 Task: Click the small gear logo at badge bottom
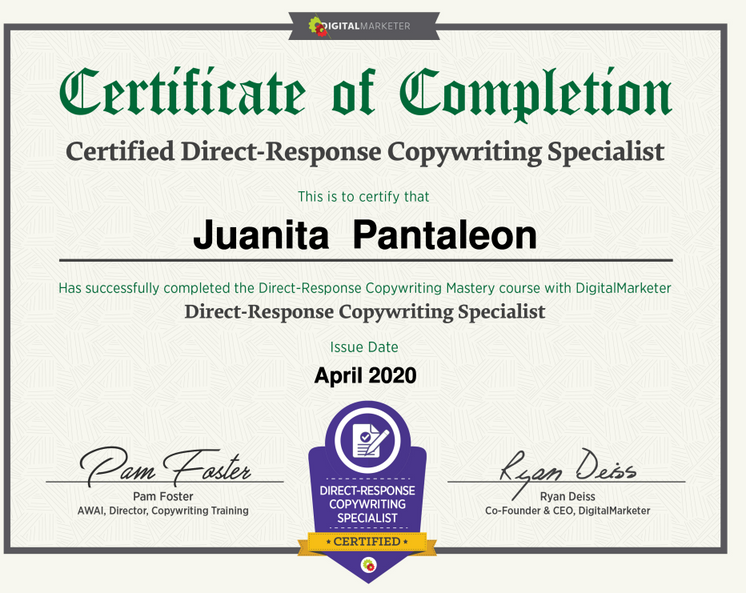pyautogui.click(x=369, y=565)
